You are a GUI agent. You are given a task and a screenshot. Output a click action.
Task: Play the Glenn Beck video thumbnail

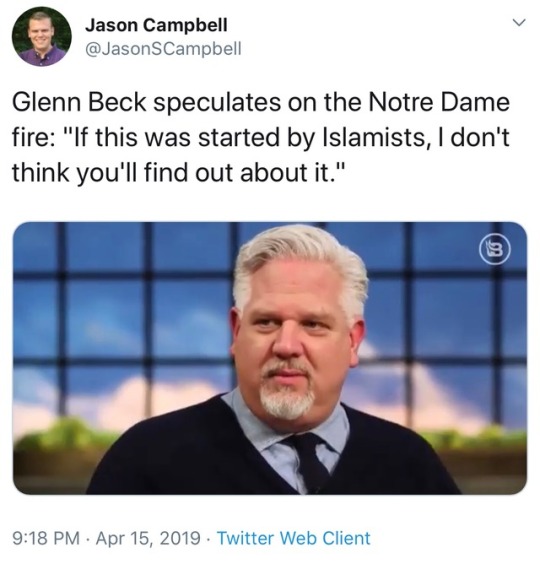pyautogui.click(x=270, y=358)
